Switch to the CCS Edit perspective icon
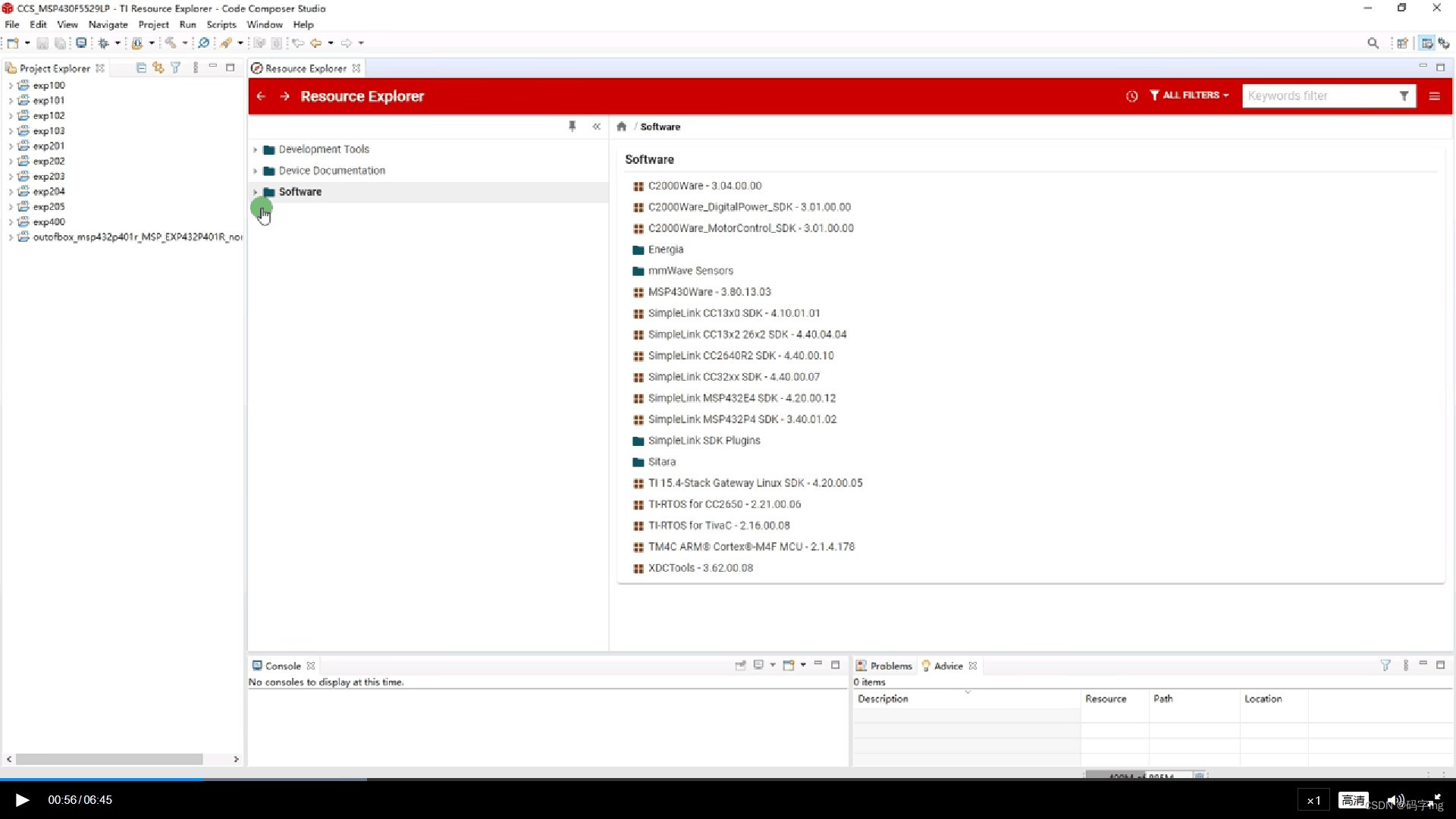Viewport: 1456px width, 819px height. [x=1427, y=43]
